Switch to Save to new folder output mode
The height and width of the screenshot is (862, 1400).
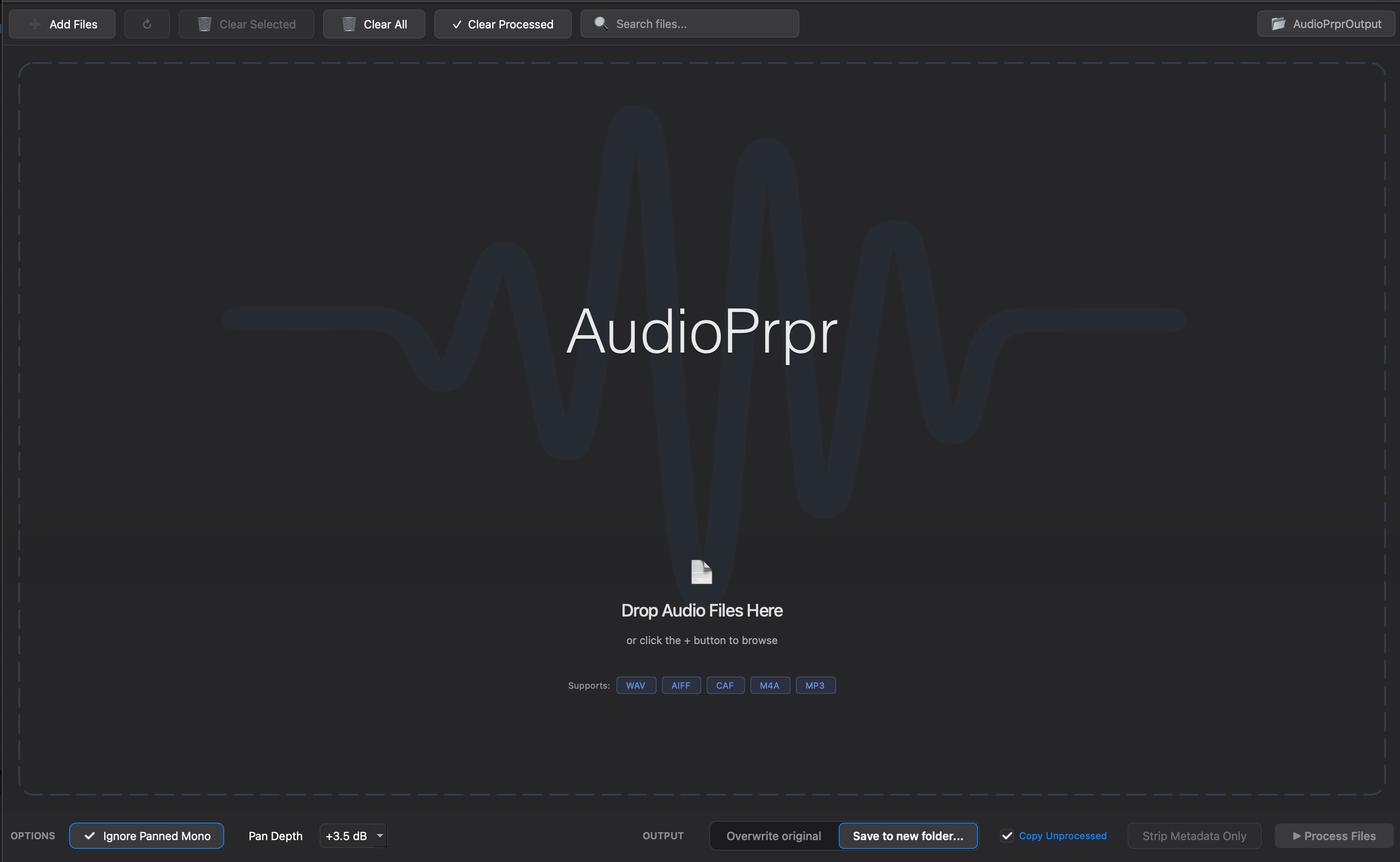[908, 835]
